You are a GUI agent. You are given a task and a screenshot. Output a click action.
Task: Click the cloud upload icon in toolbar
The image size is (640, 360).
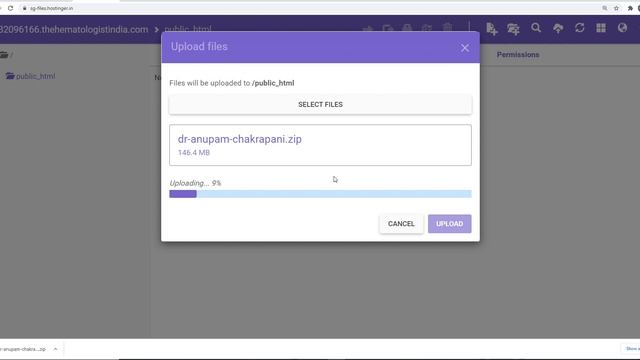(x=558, y=28)
